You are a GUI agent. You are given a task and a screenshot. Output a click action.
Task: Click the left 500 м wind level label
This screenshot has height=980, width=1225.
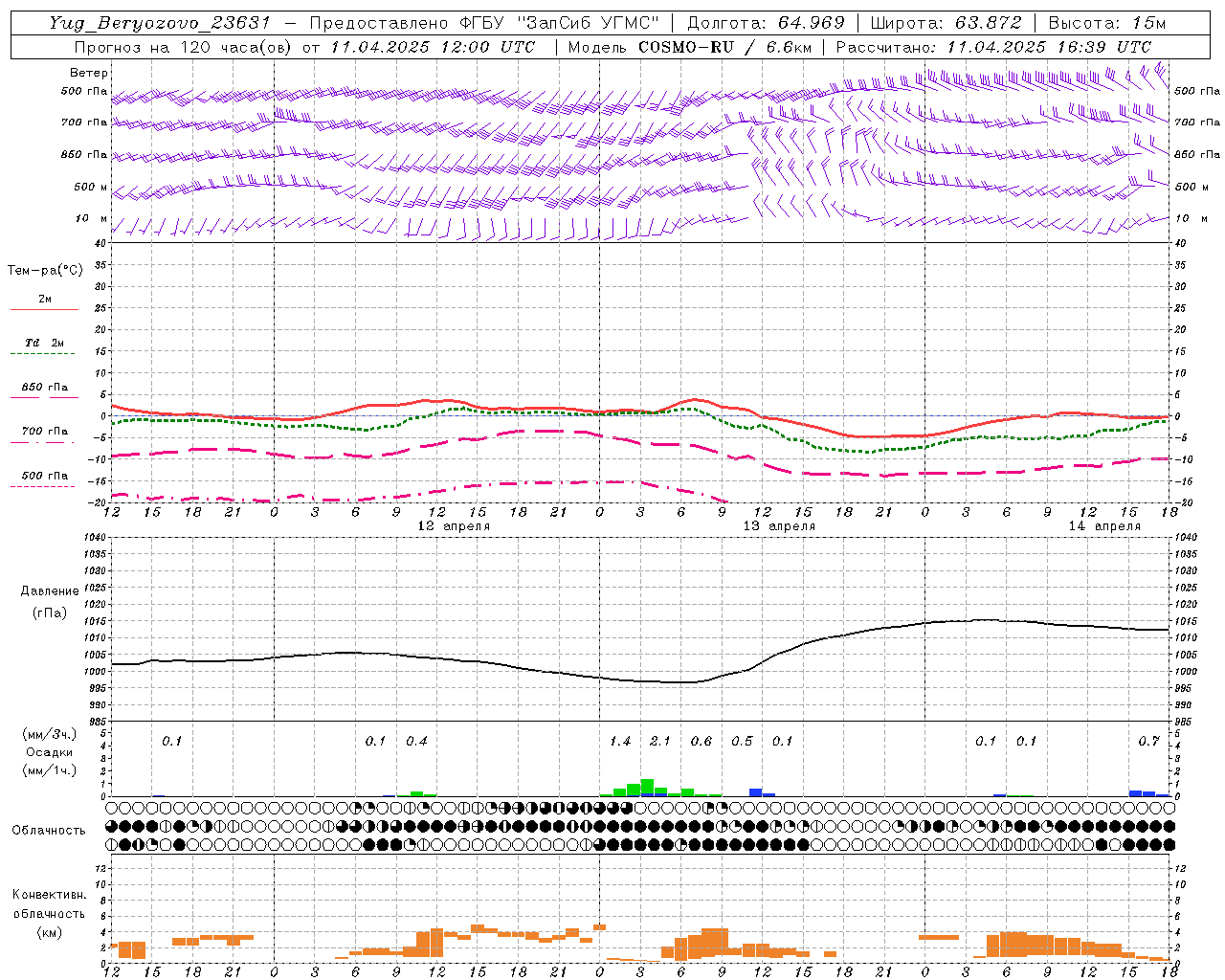click(x=91, y=188)
